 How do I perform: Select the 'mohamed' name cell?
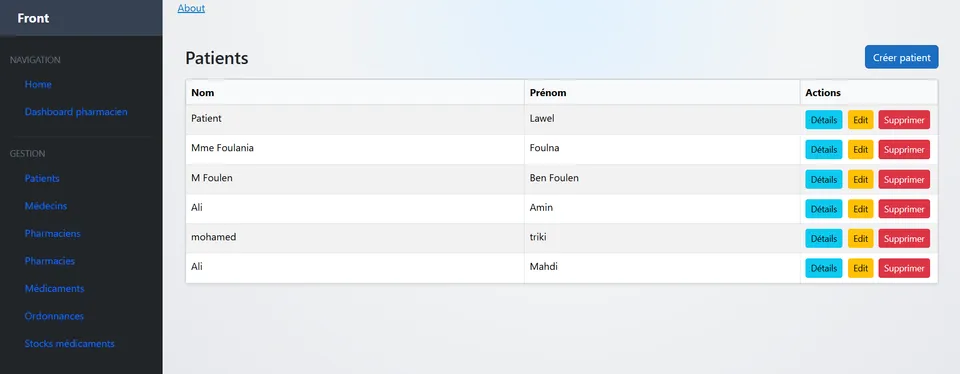tap(355, 238)
